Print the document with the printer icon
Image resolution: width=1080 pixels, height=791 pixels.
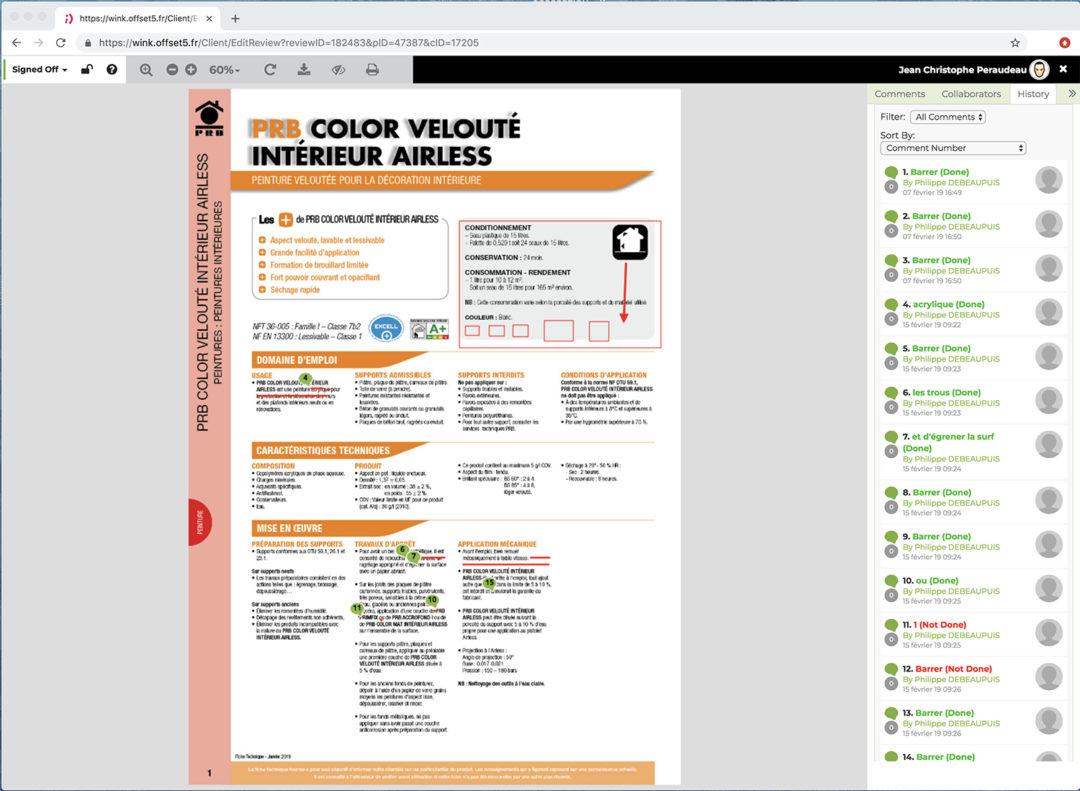tap(372, 70)
